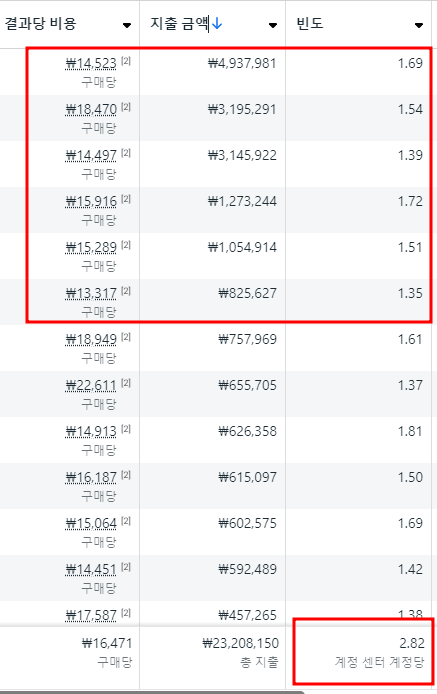Image resolution: width=437 pixels, height=694 pixels.
Task: Open the 빈도 column dropdown arrow
Action: click(418, 25)
